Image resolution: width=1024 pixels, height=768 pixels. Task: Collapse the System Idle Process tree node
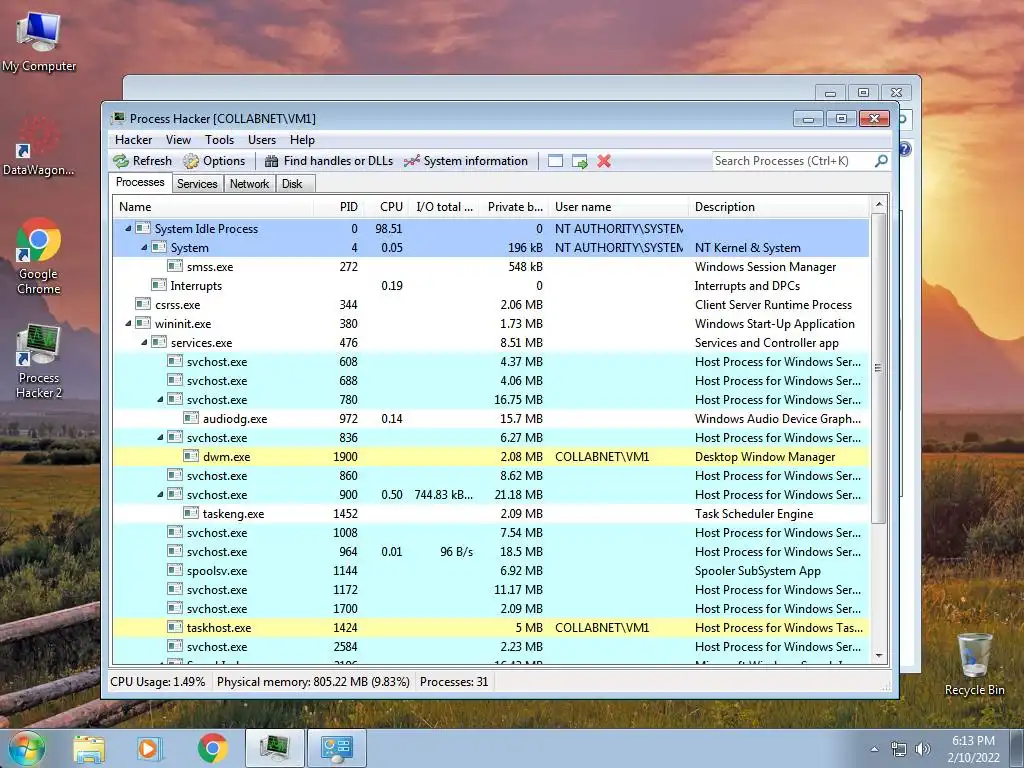tap(128, 229)
